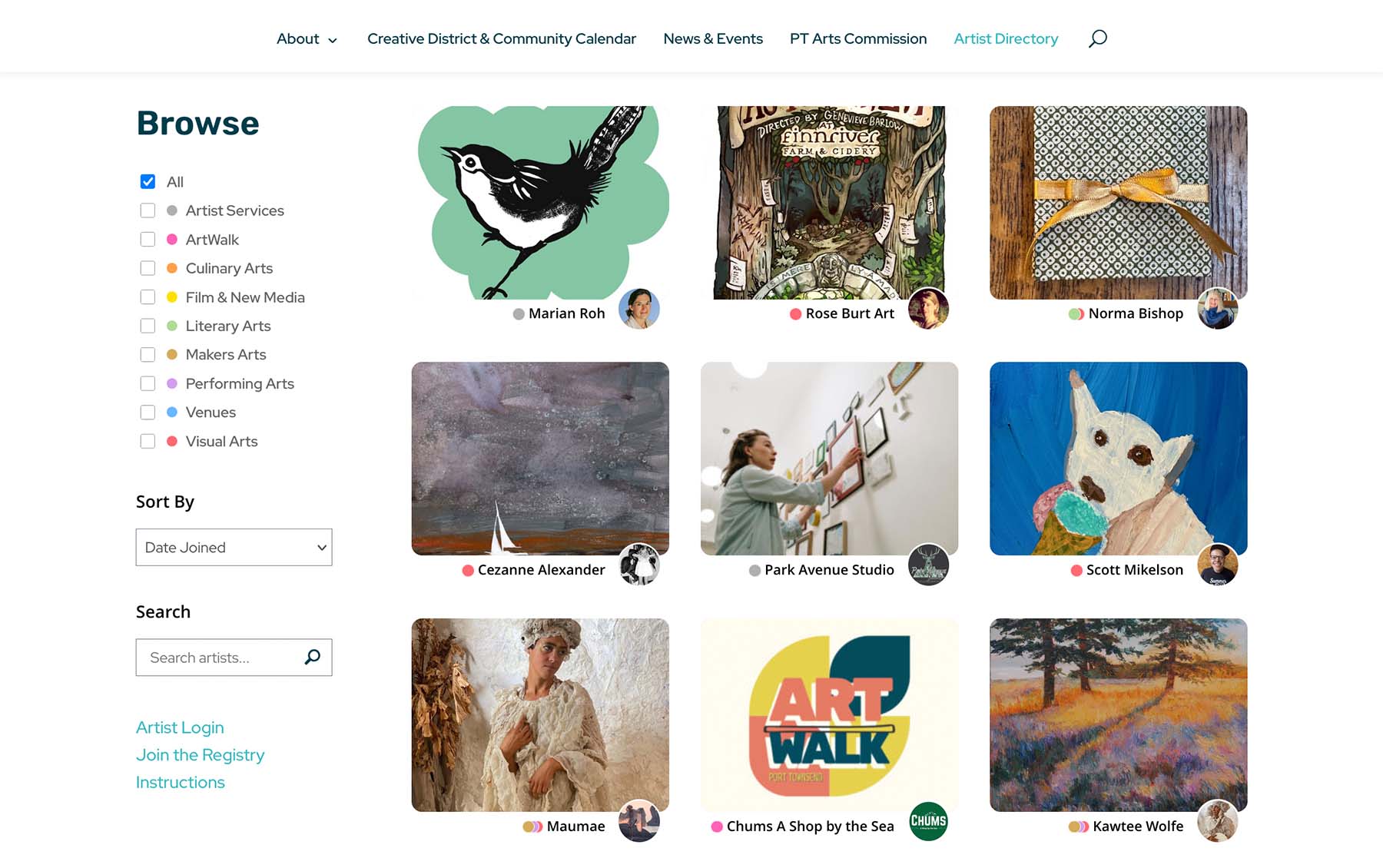Click the Chums shop logo badge
The width and height of the screenshot is (1383, 868).
click(x=928, y=820)
